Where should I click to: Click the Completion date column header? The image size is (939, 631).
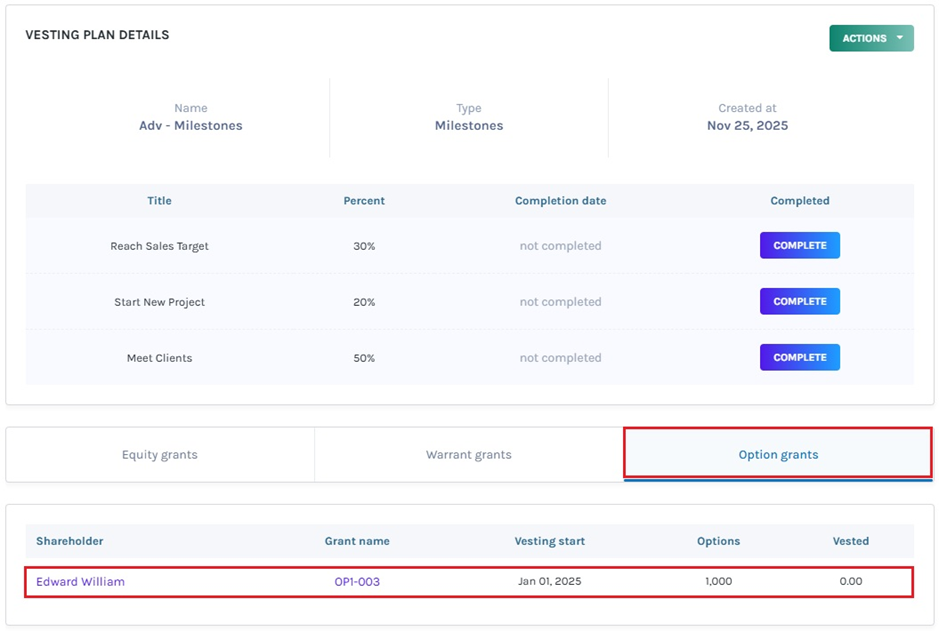pyautogui.click(x=560, y=201)
